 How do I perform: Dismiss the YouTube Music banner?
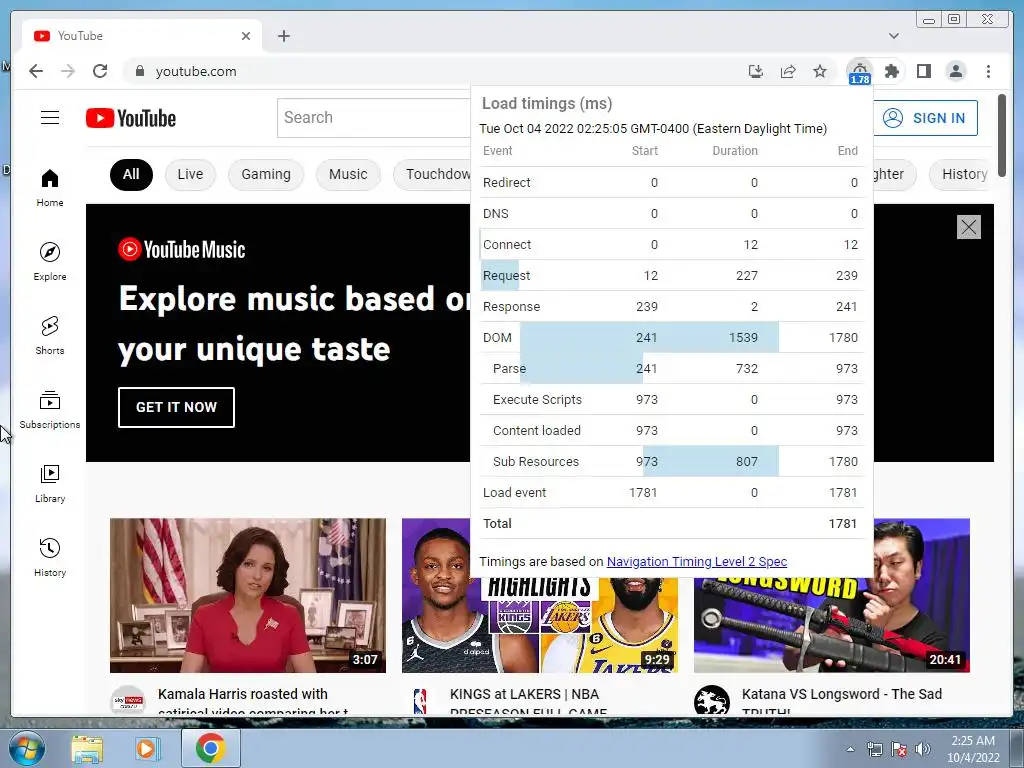point(968,227)
